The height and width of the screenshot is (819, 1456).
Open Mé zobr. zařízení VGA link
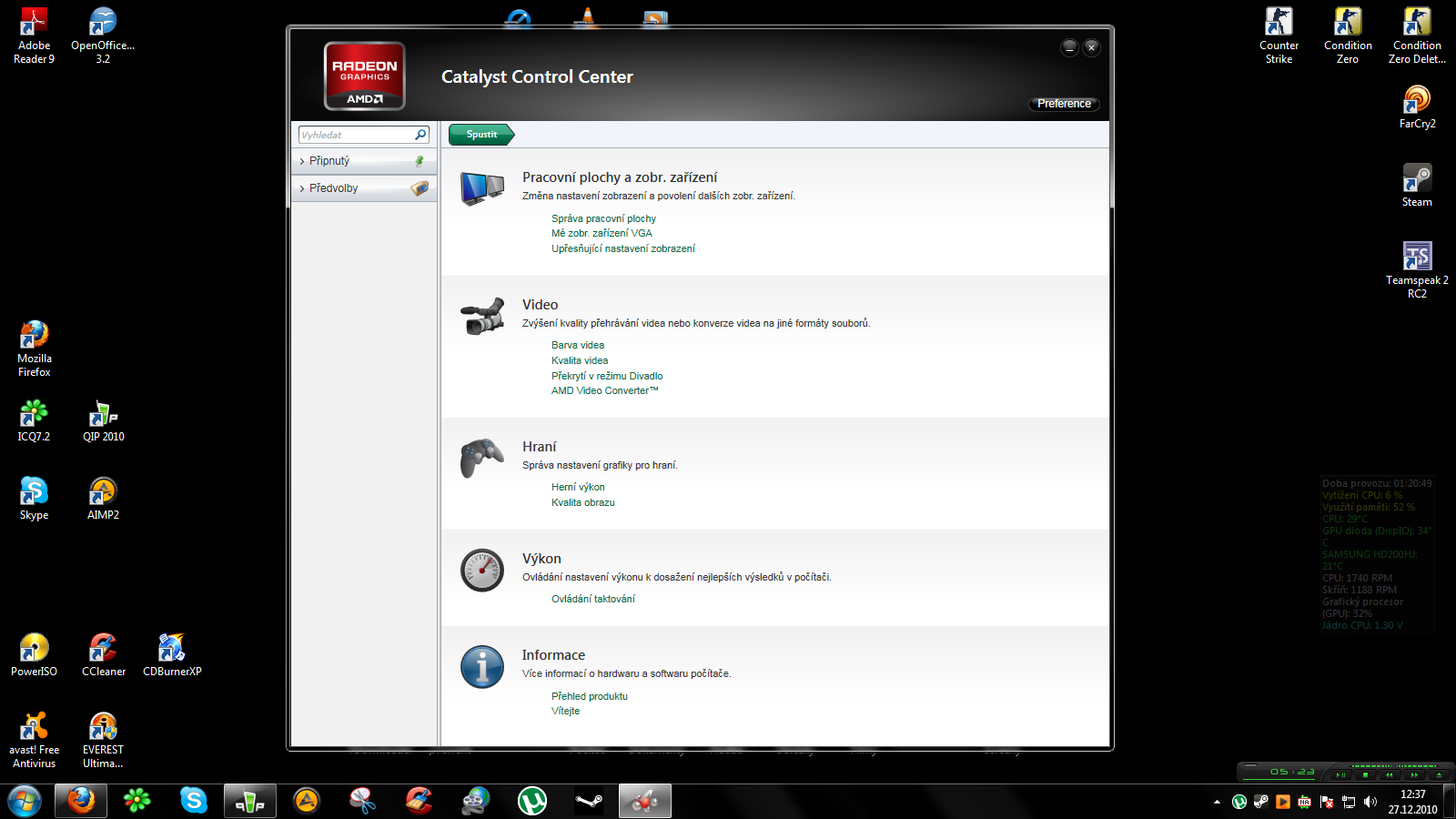click(x=602, y=233)
